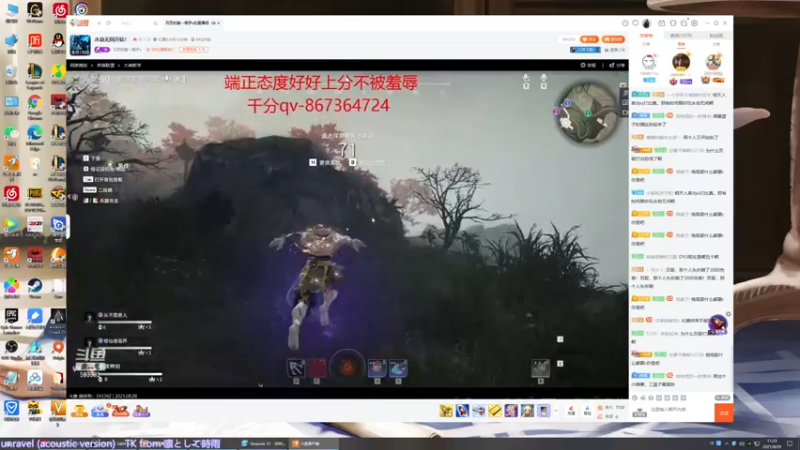Open the second-place avatar on the left of the ranking

click(x=649, y=62)
